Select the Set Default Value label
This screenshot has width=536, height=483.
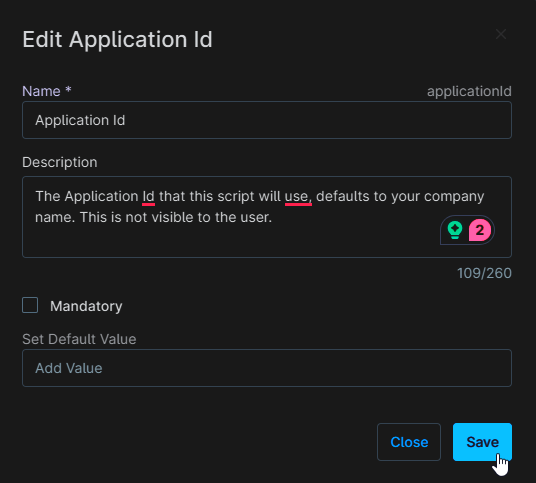(x=79, y=339)
